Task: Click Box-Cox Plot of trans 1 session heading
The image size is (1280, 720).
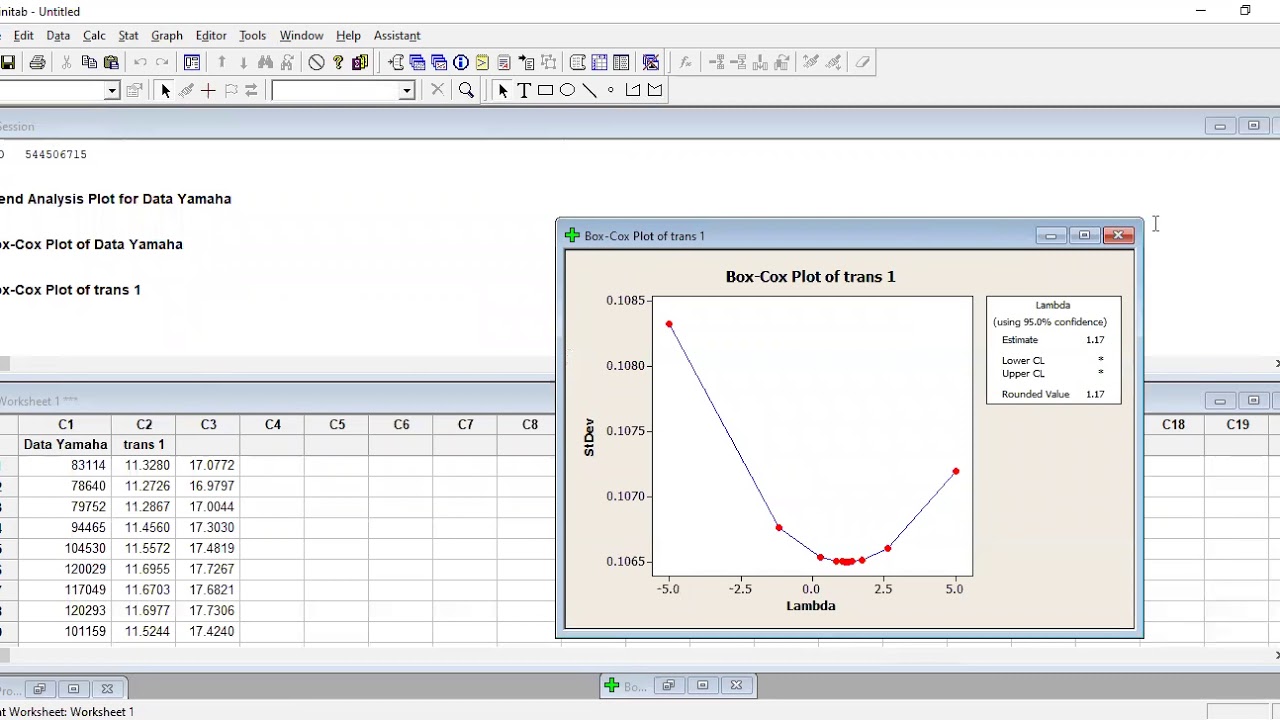Action: tap(70, 290)
